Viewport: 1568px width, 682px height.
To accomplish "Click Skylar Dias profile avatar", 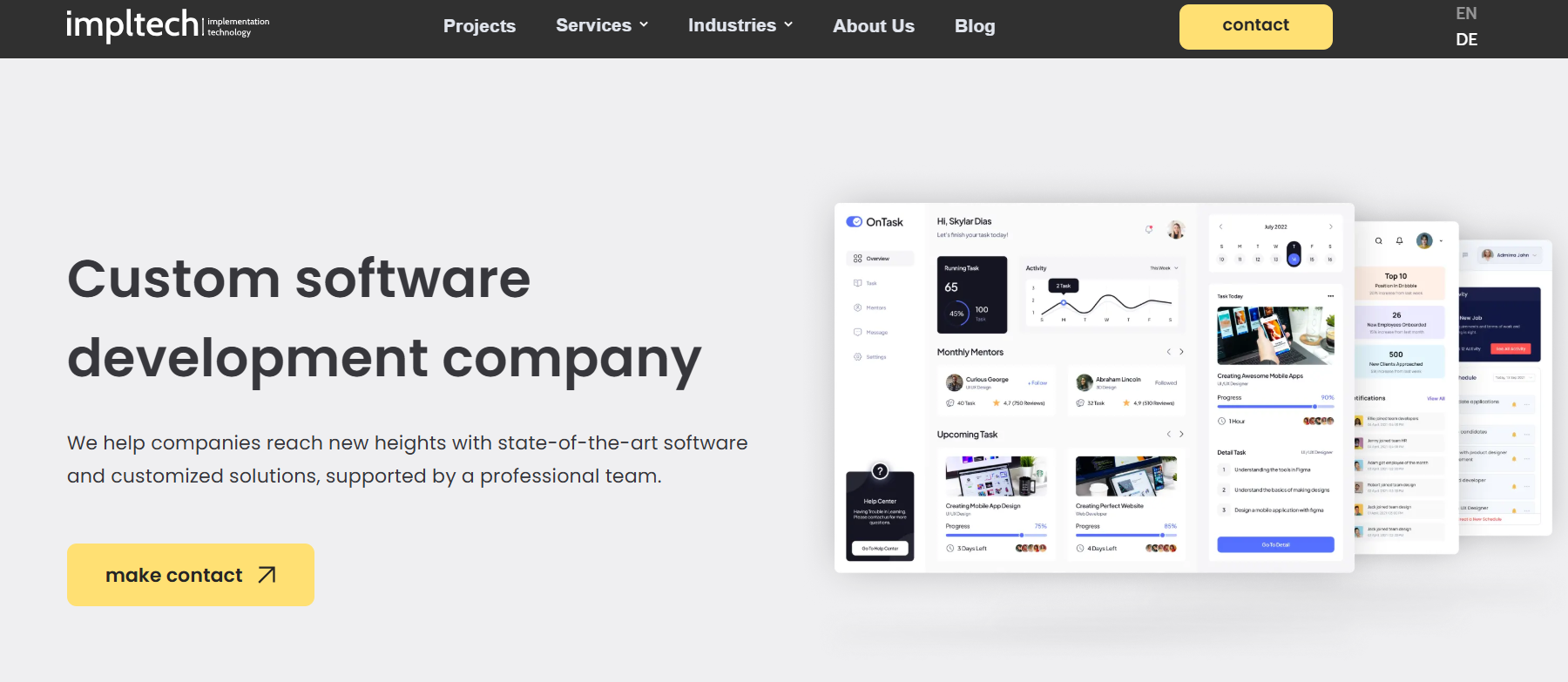I will (x=1176, y=229).
